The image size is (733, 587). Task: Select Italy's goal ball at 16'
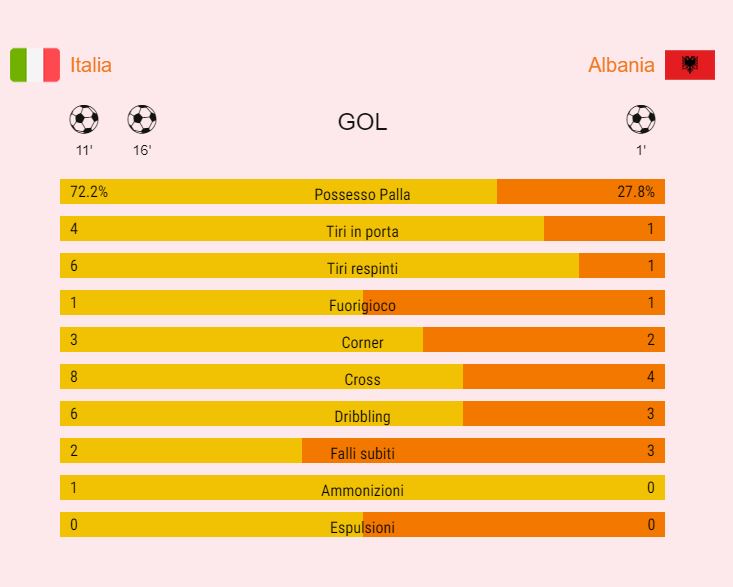coord(142,119)
